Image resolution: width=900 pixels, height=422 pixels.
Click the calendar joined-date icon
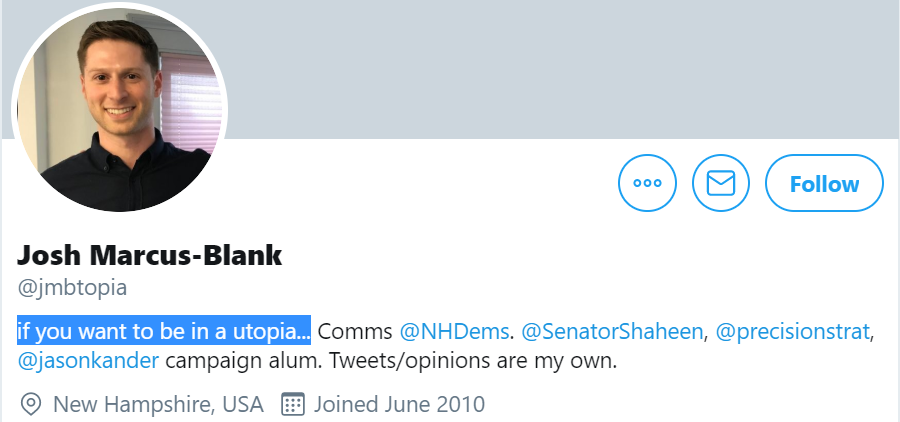point(293,404)
